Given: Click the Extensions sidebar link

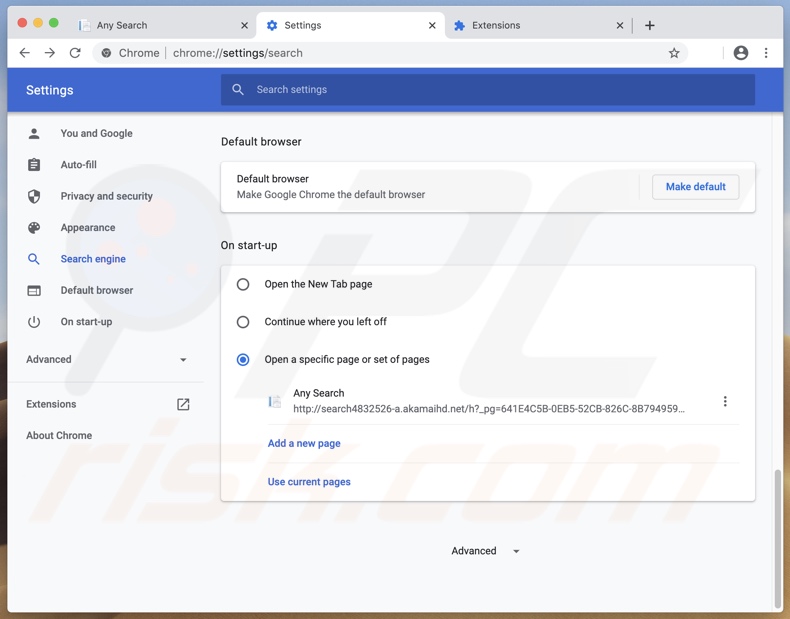Looking at the screenshot, I should [51, 404].
